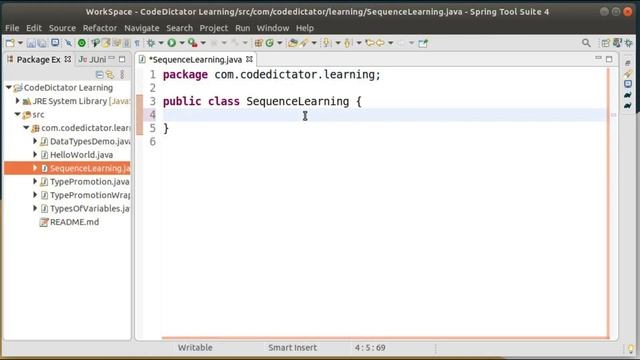Click the Pin Editor toolbar icon
This screenshot has height=360, width=640.
point(423,43)
